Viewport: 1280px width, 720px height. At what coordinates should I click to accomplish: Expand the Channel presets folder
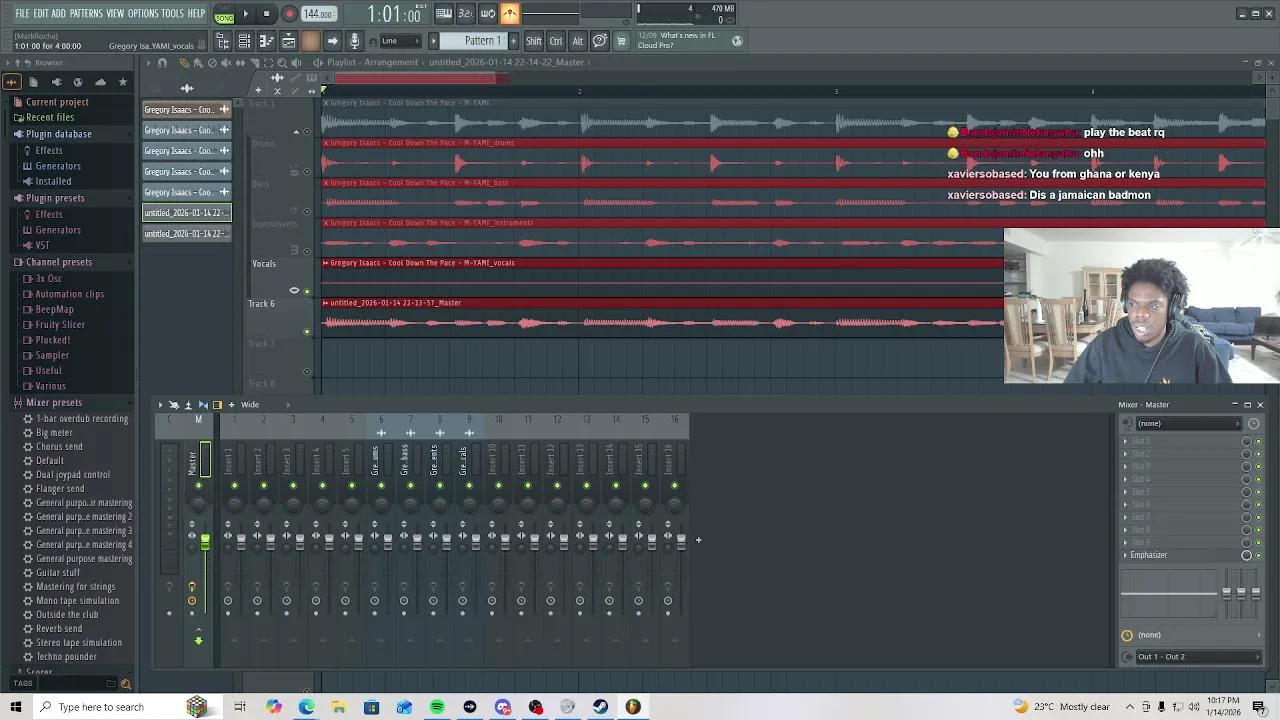[59, 262]
